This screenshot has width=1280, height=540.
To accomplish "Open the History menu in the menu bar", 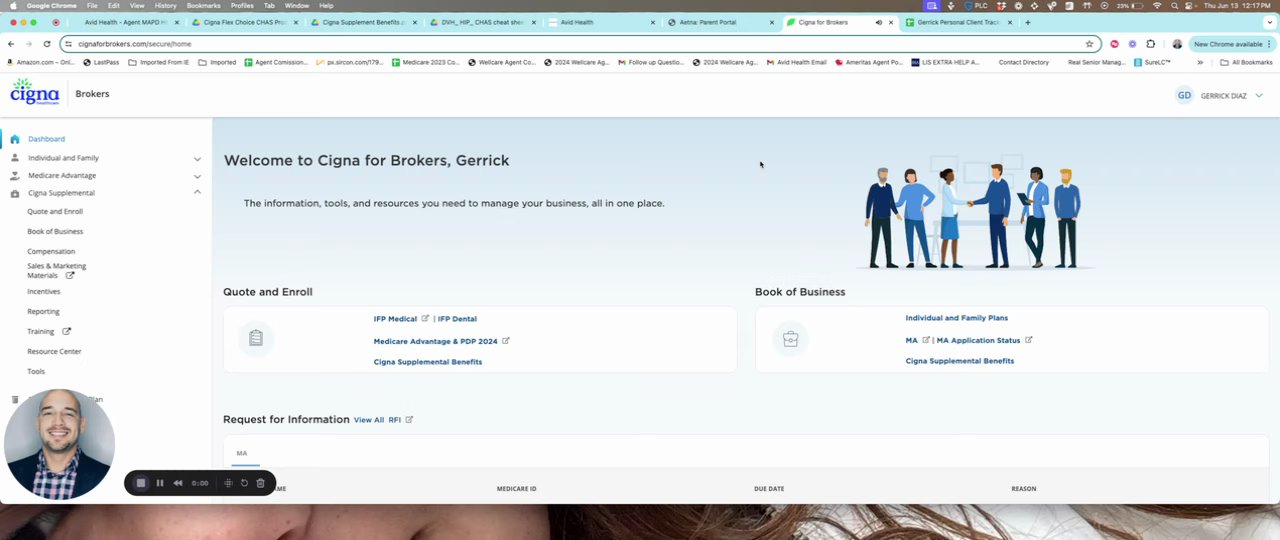I will click(x=165, y=6).
